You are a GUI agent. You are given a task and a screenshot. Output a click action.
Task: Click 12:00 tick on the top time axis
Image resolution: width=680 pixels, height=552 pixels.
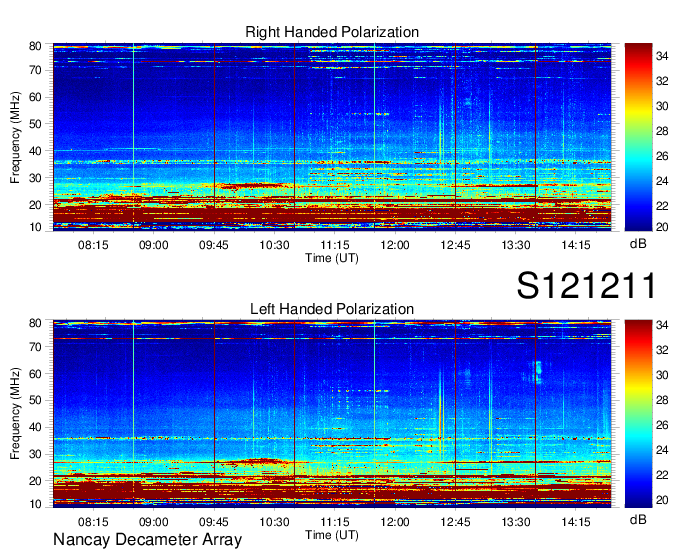[x=395, y=245]
